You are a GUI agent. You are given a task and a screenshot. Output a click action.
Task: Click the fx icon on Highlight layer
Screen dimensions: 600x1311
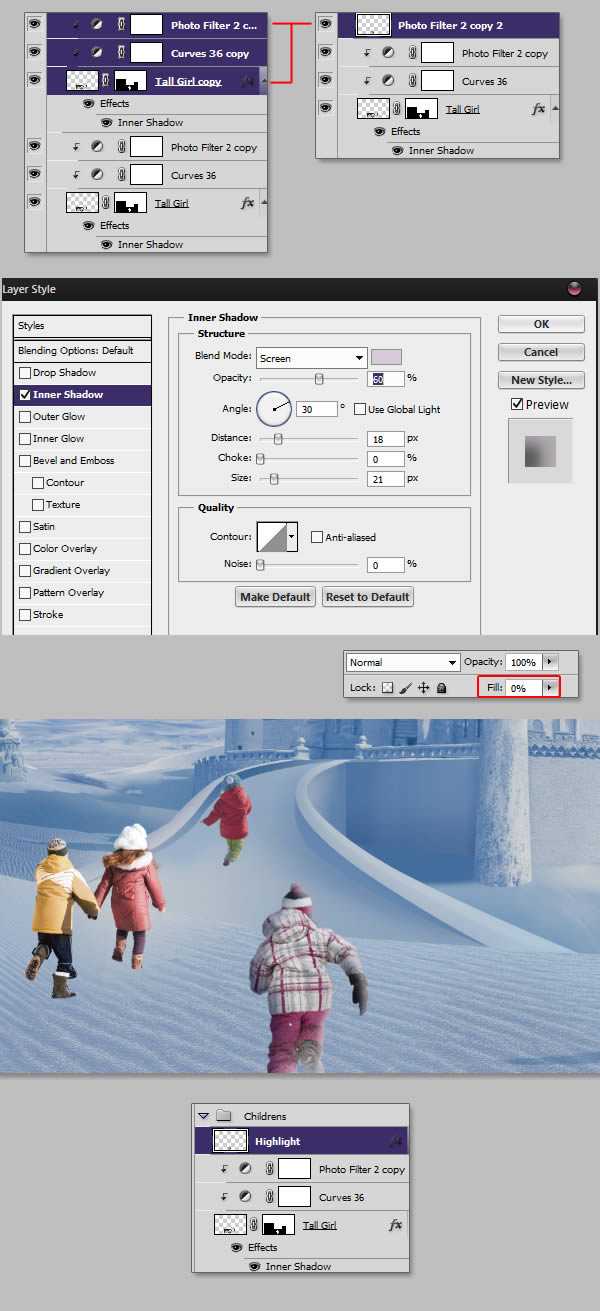[x=396, y=1141]
